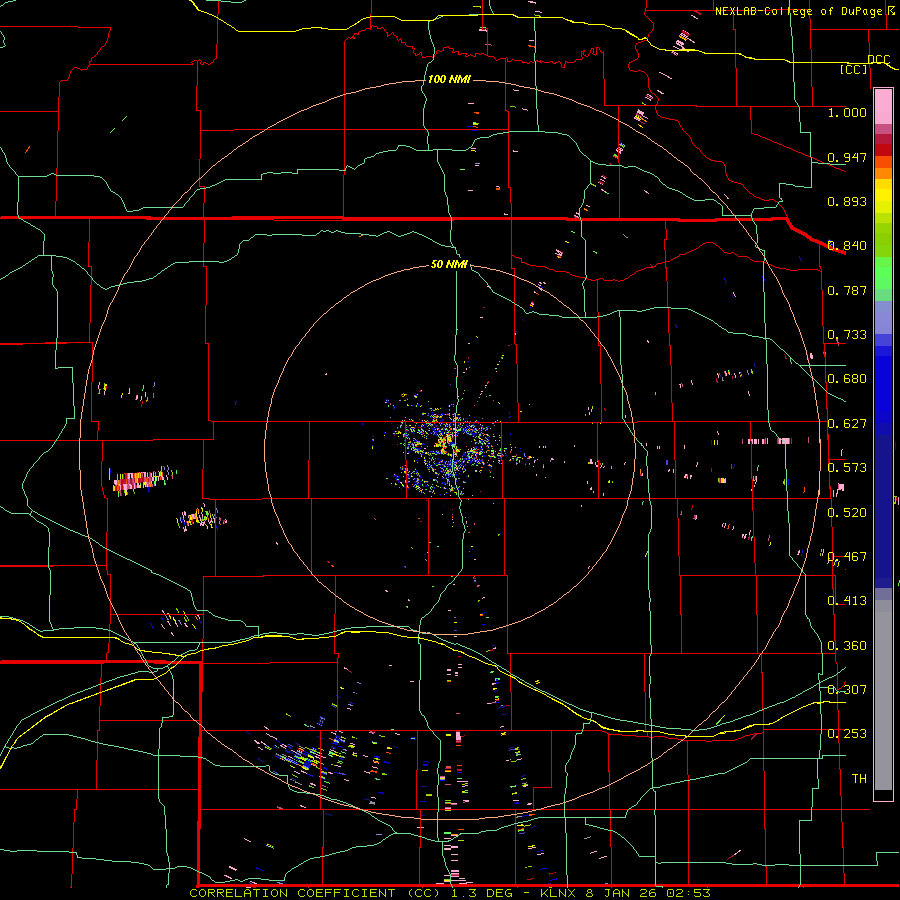Click the 0.573 scale value
Viewport: 900px width, 900px height.
(847, 468)
